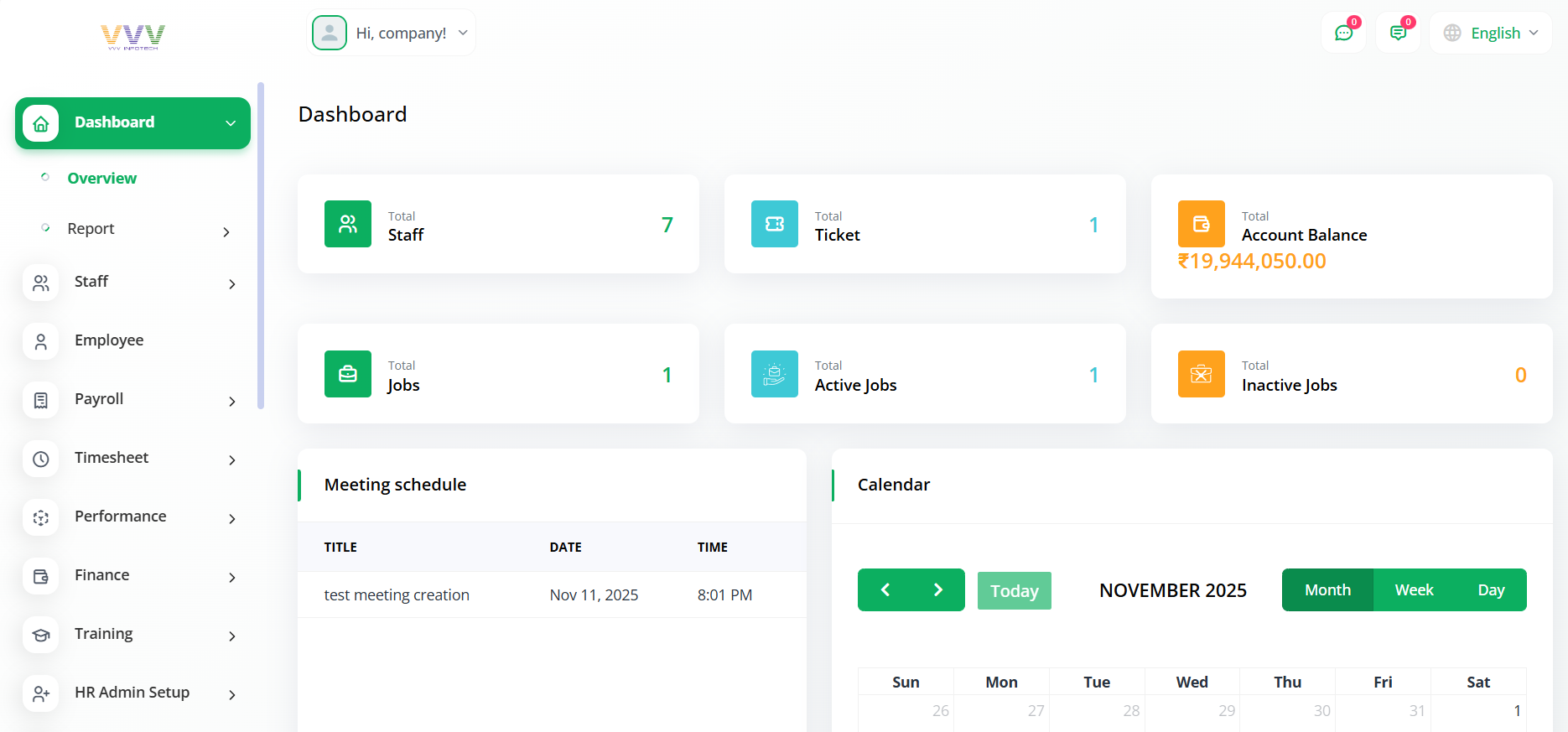Click the Timesheet clock icon in sidebar
This screenshot has height=732, width=1568.
pos(41,459)
